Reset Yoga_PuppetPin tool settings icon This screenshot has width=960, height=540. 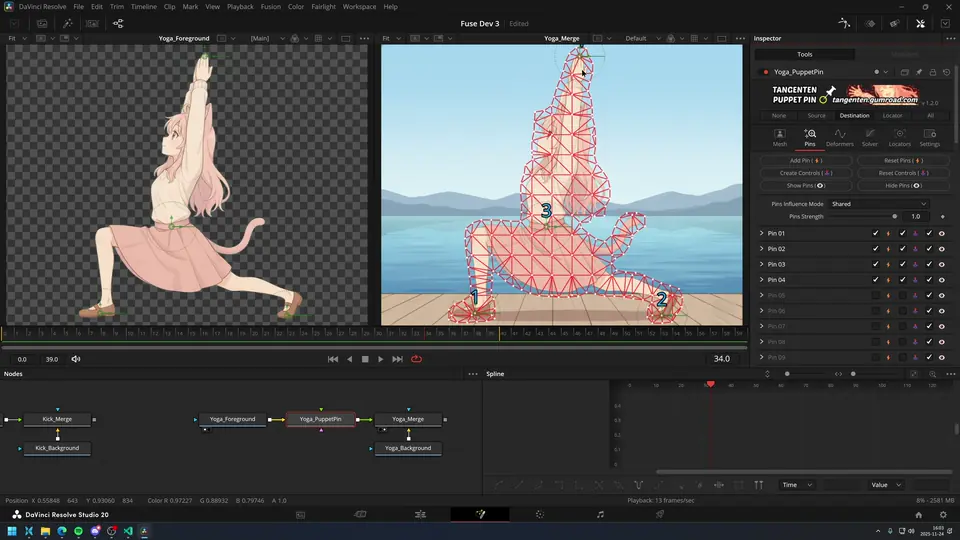click(947, 72)
